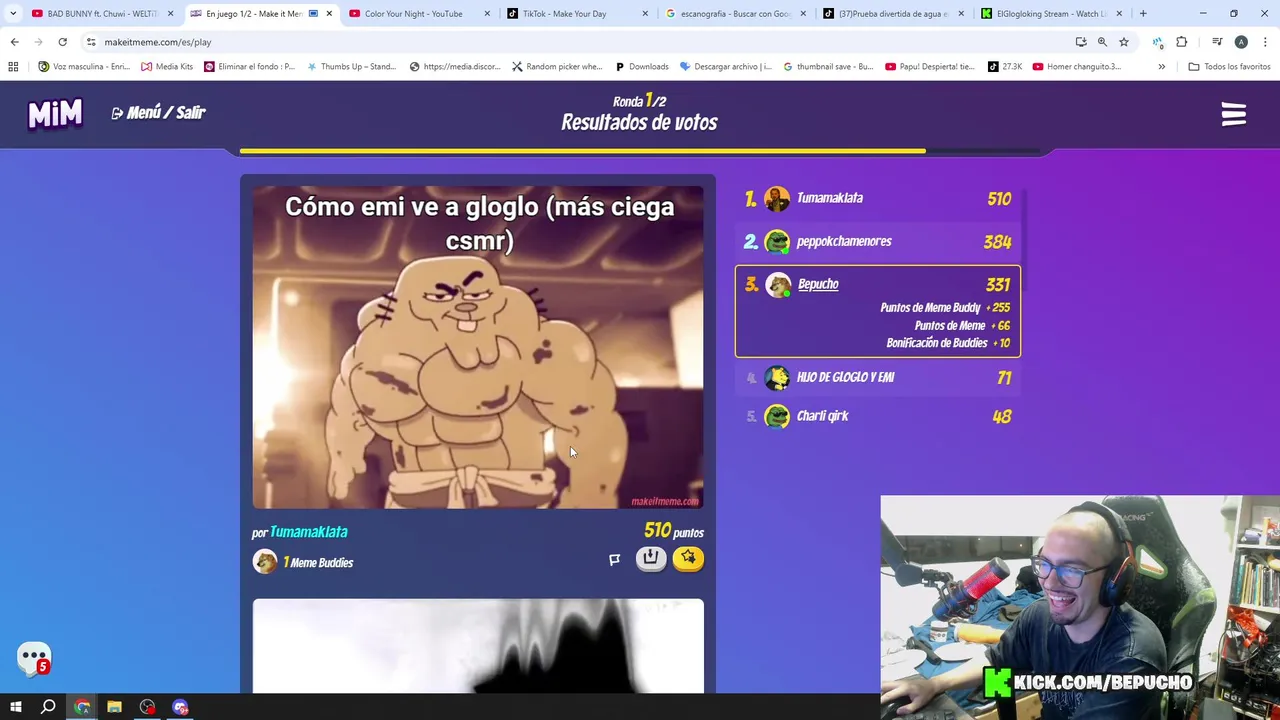Screen dimensions: 1280x720
Task: Switch to TikTok - Make Your Day tab
Action: [577, 14]
